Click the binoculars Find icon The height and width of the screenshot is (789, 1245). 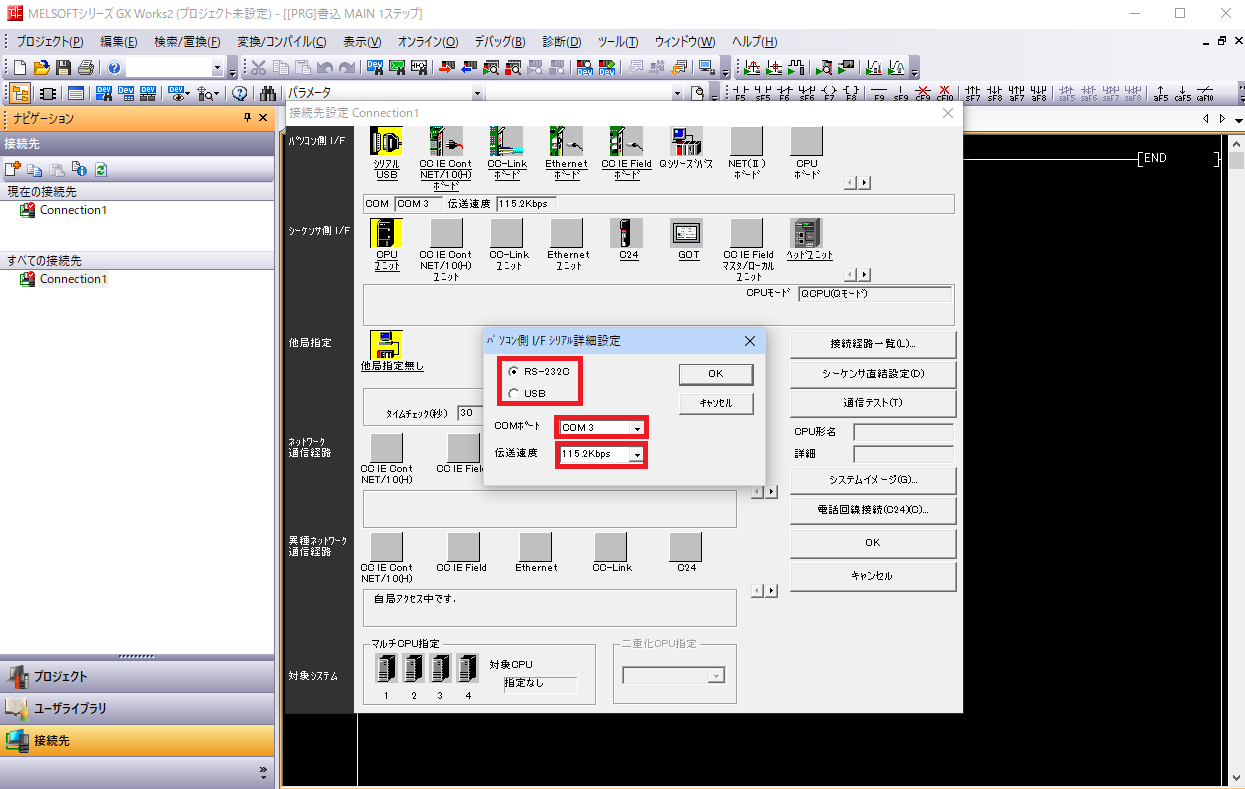268,94
